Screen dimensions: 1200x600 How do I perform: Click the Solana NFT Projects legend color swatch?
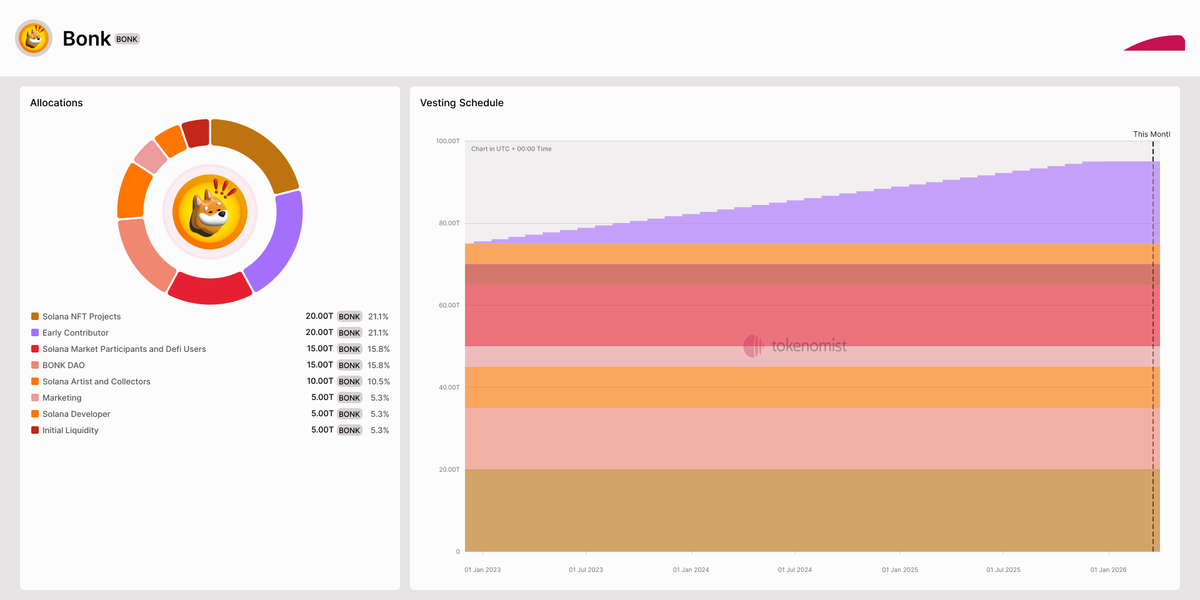tap(35, 316)
